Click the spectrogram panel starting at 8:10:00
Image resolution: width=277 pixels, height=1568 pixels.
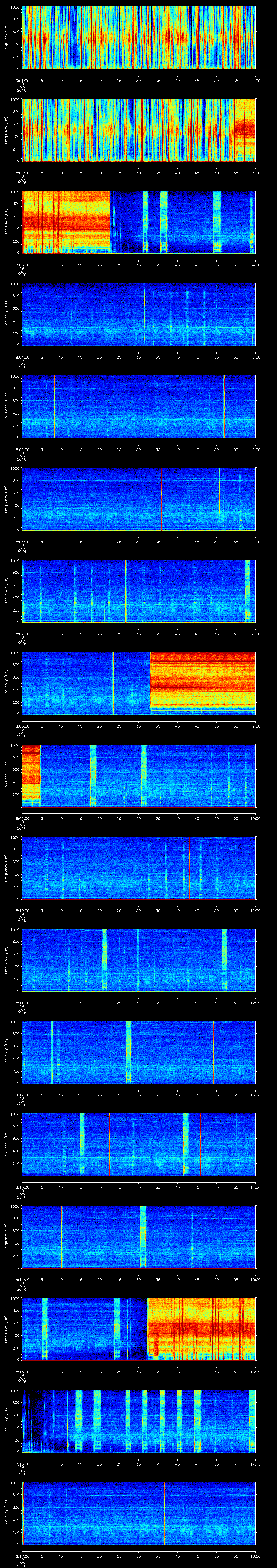pyautogui.click(x=139, y=868)
